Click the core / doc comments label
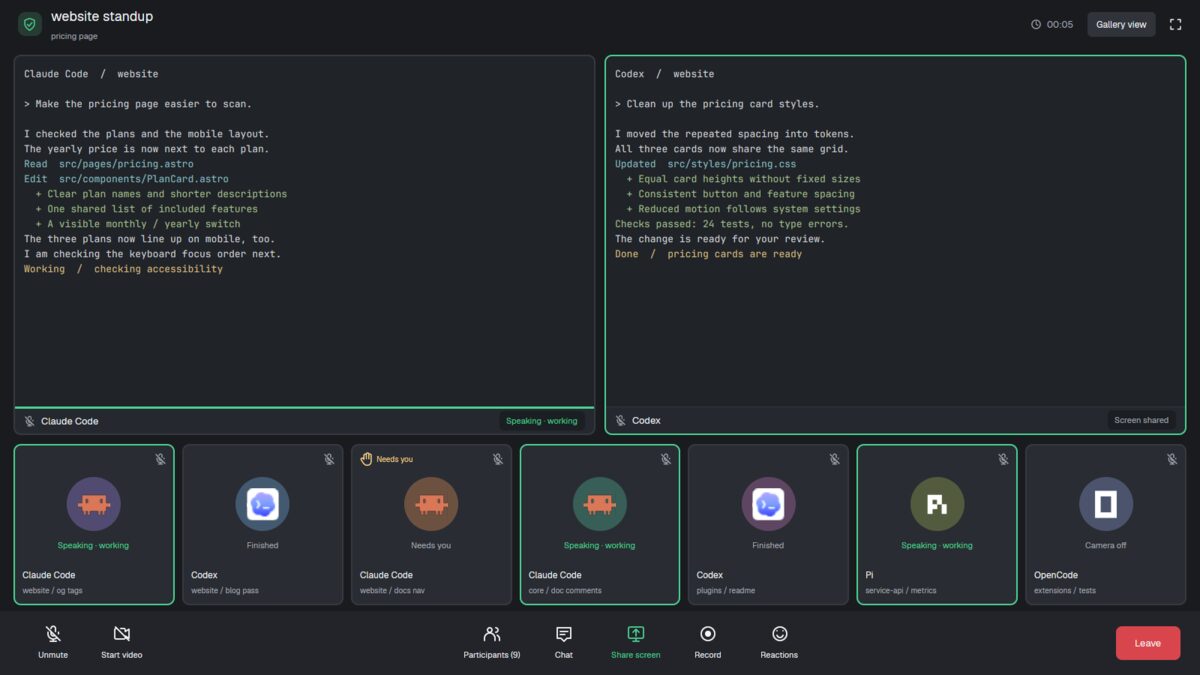Screen dimensions: 1200x675 pos(565,591)
